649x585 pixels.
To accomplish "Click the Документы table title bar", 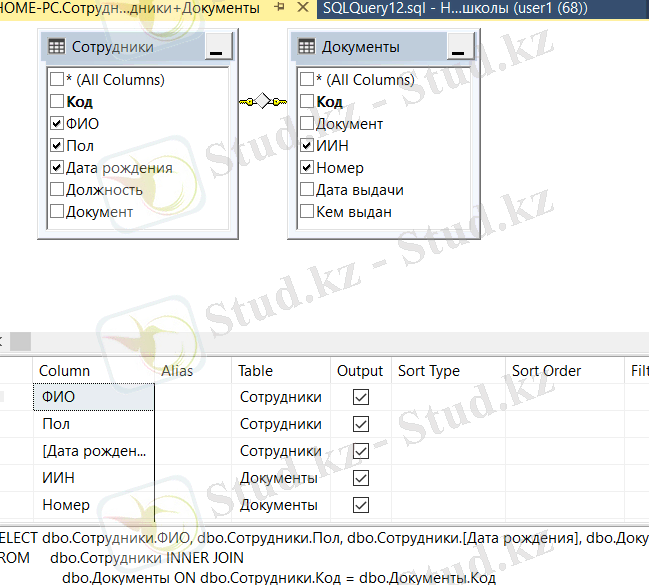I will pos(370,46).
